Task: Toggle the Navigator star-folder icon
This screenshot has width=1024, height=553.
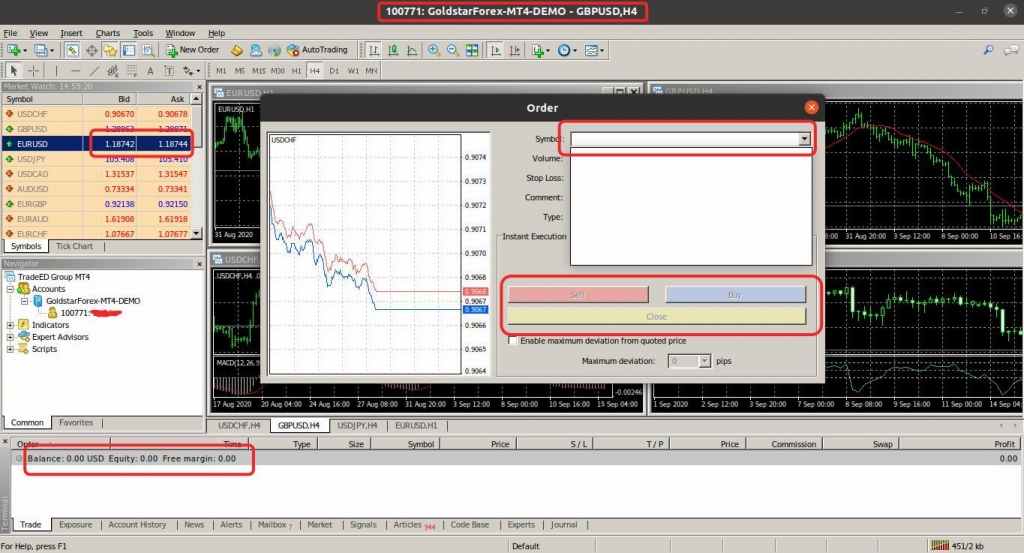Action: pyautogui.click(x=110, y=50)
